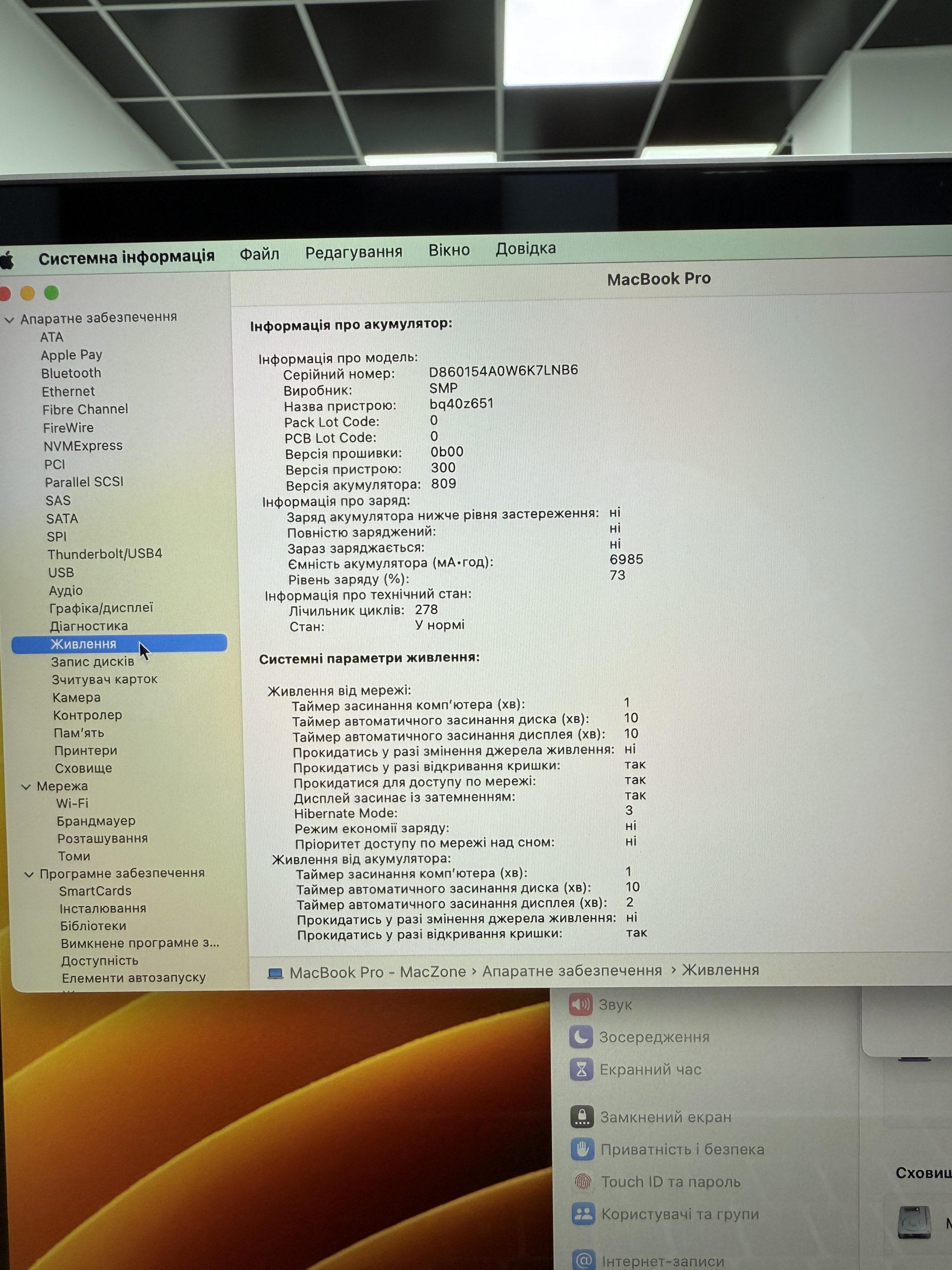Select SPI in the sidebar

coord(57,536)
